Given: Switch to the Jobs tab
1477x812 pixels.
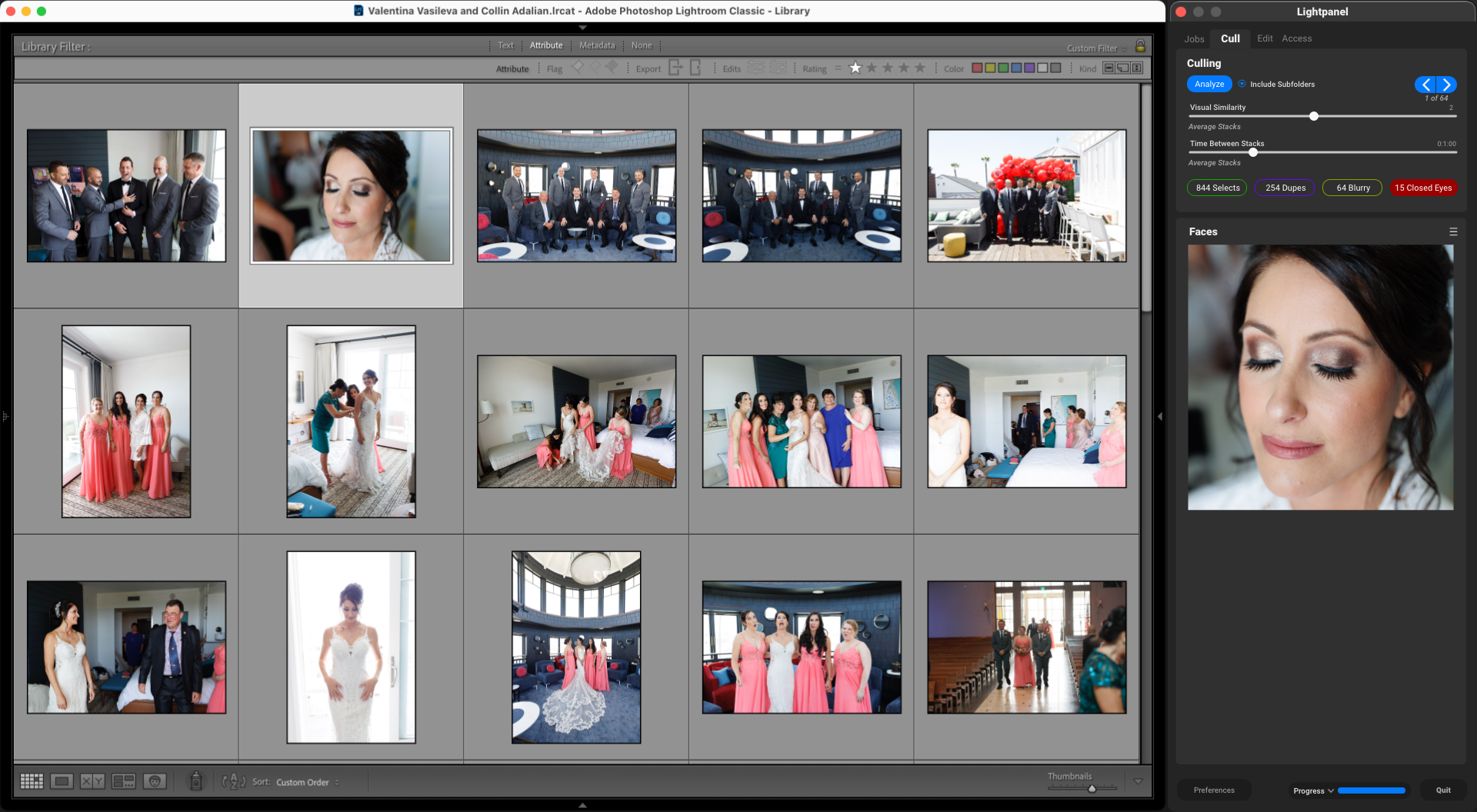Looking at the screenshot, I should [1194, 38].
